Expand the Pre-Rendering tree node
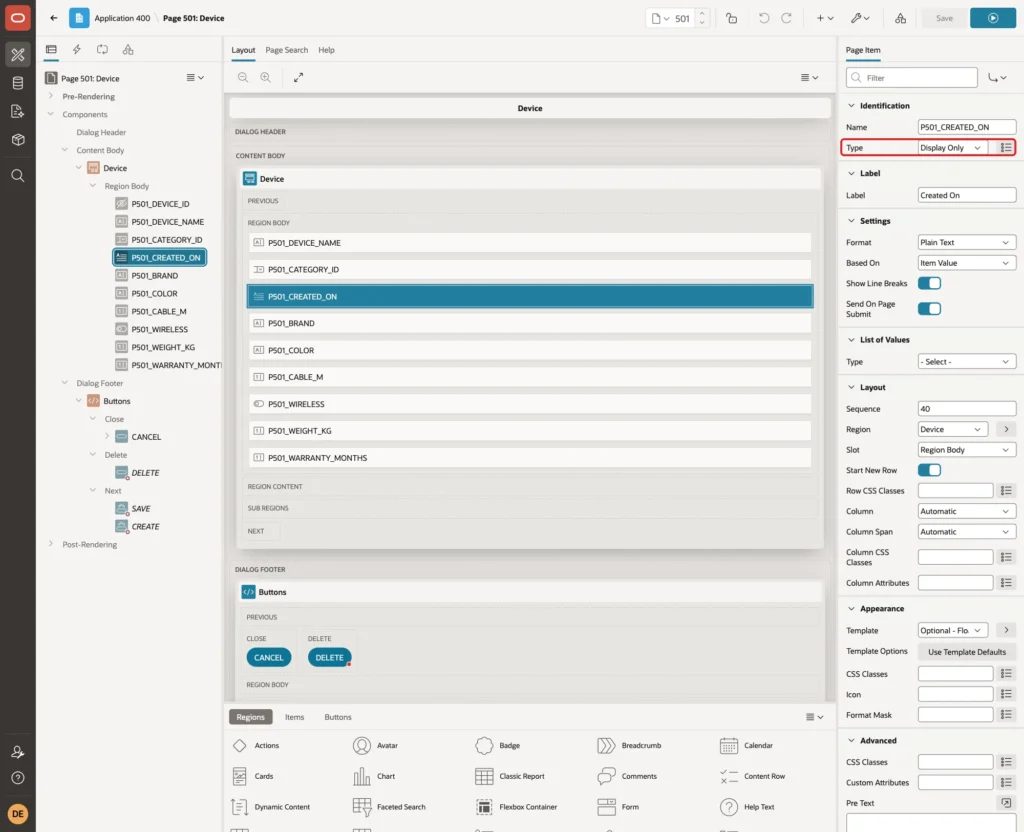The width and height of the screenshot is (1024, 832). tap(50, 96)
